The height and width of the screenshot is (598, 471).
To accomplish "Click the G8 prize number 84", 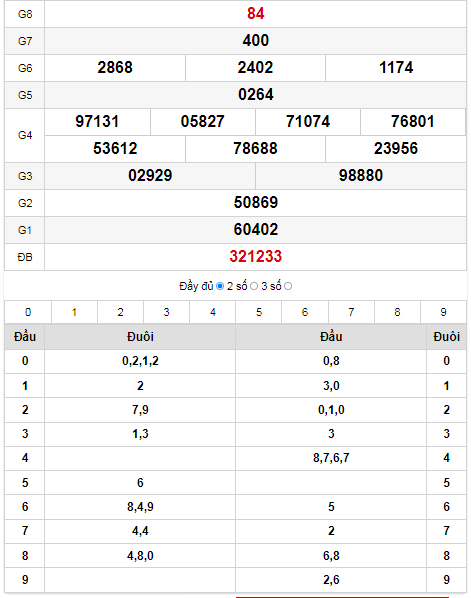I will pyautogui.click(x=256, y=14).
